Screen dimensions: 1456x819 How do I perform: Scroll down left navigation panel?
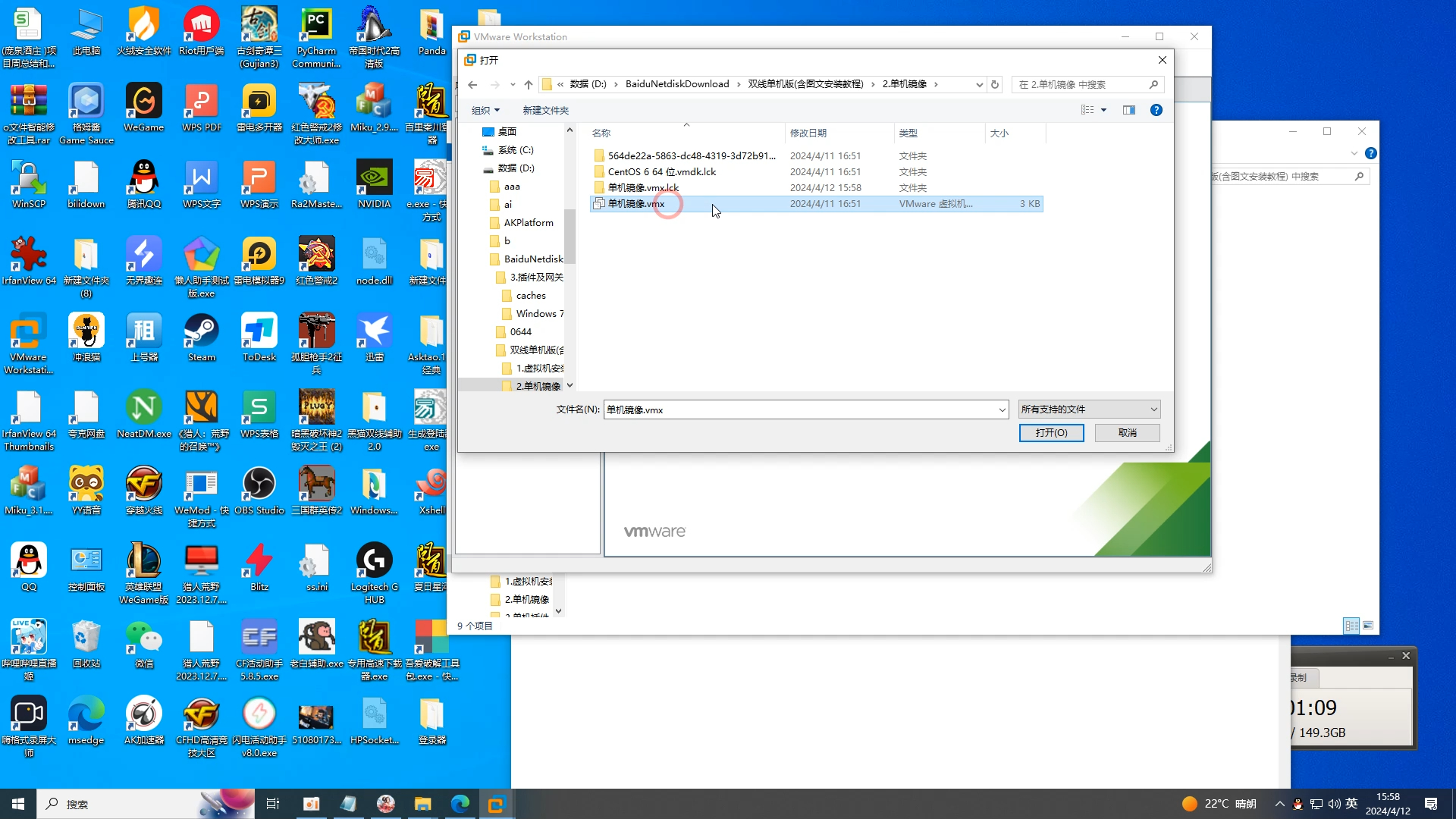[x=569, y=386]
